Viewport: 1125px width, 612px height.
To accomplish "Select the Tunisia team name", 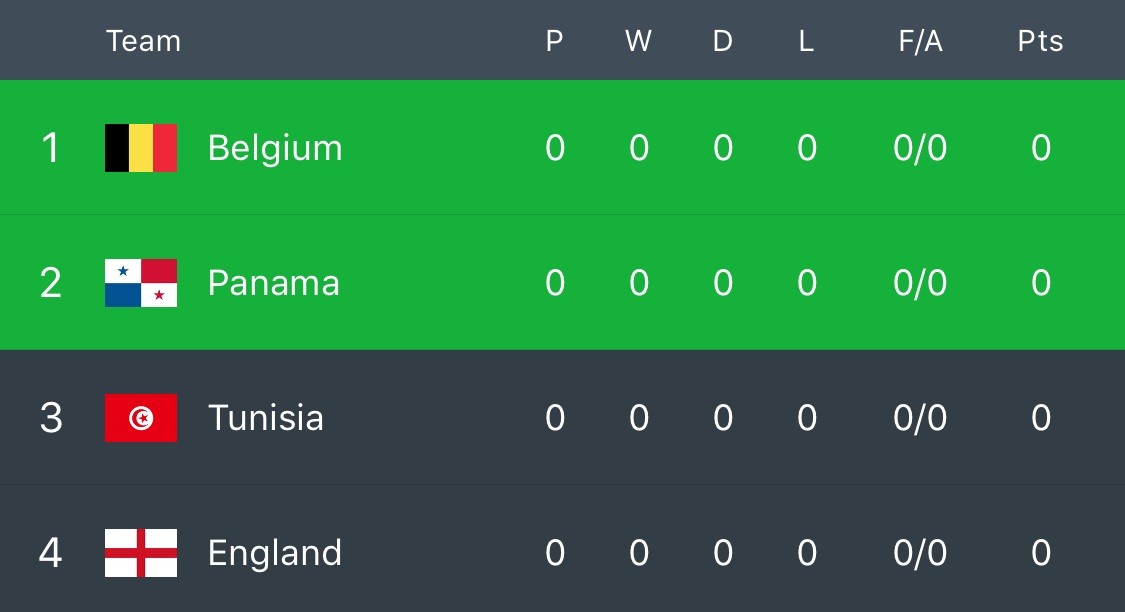I will pos(265,418).
